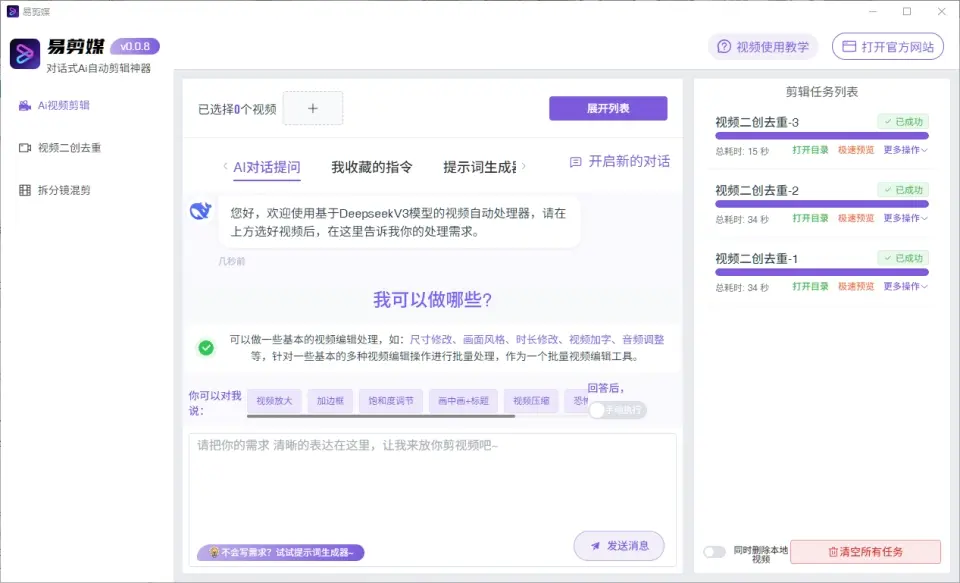Select the AI对话提问 tab
960x583 pixels.
coord(266,167)
